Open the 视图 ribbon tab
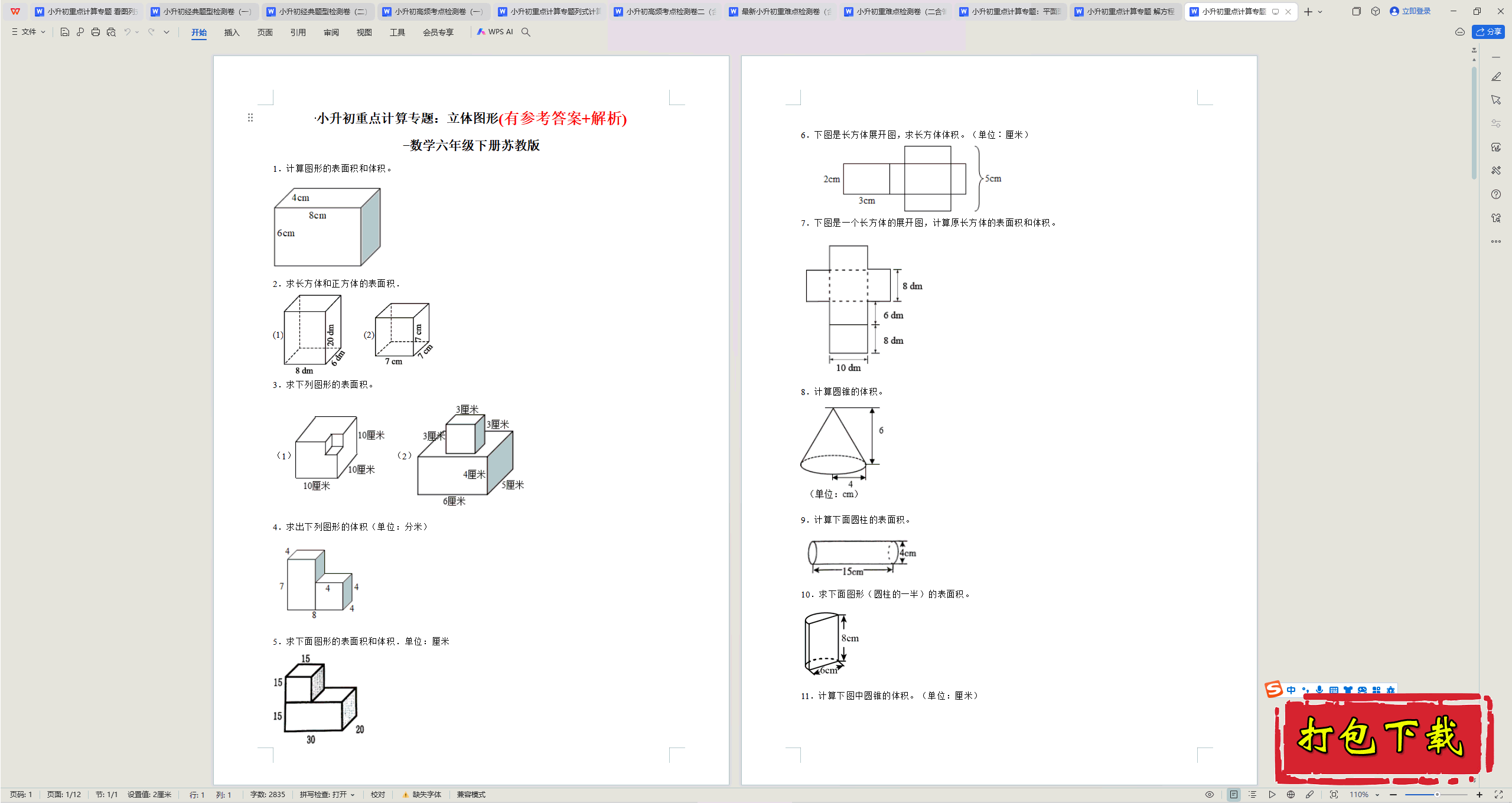The image size is (1512, 803). pos(364,32)
